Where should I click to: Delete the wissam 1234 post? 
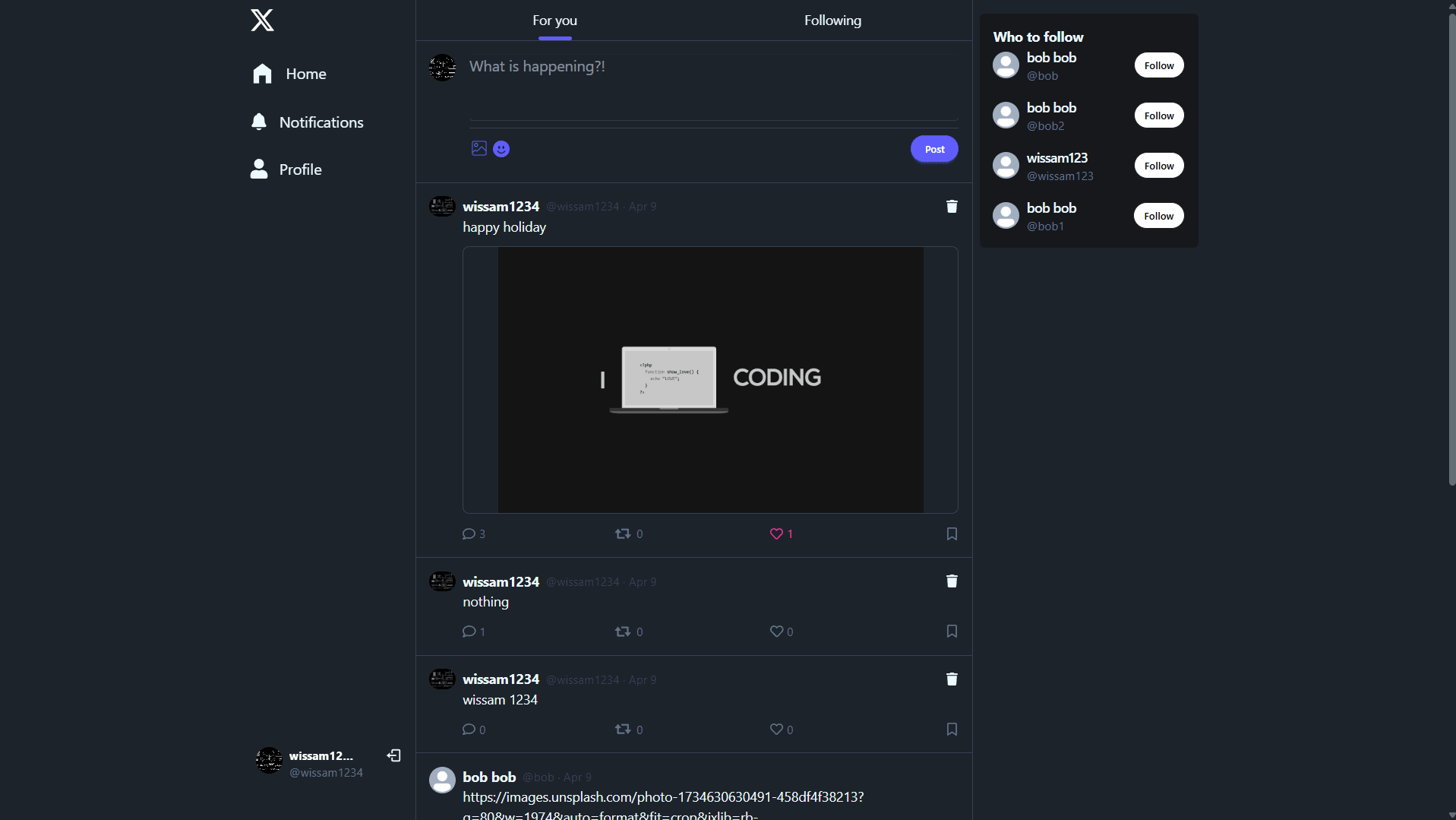click(952, 679)
